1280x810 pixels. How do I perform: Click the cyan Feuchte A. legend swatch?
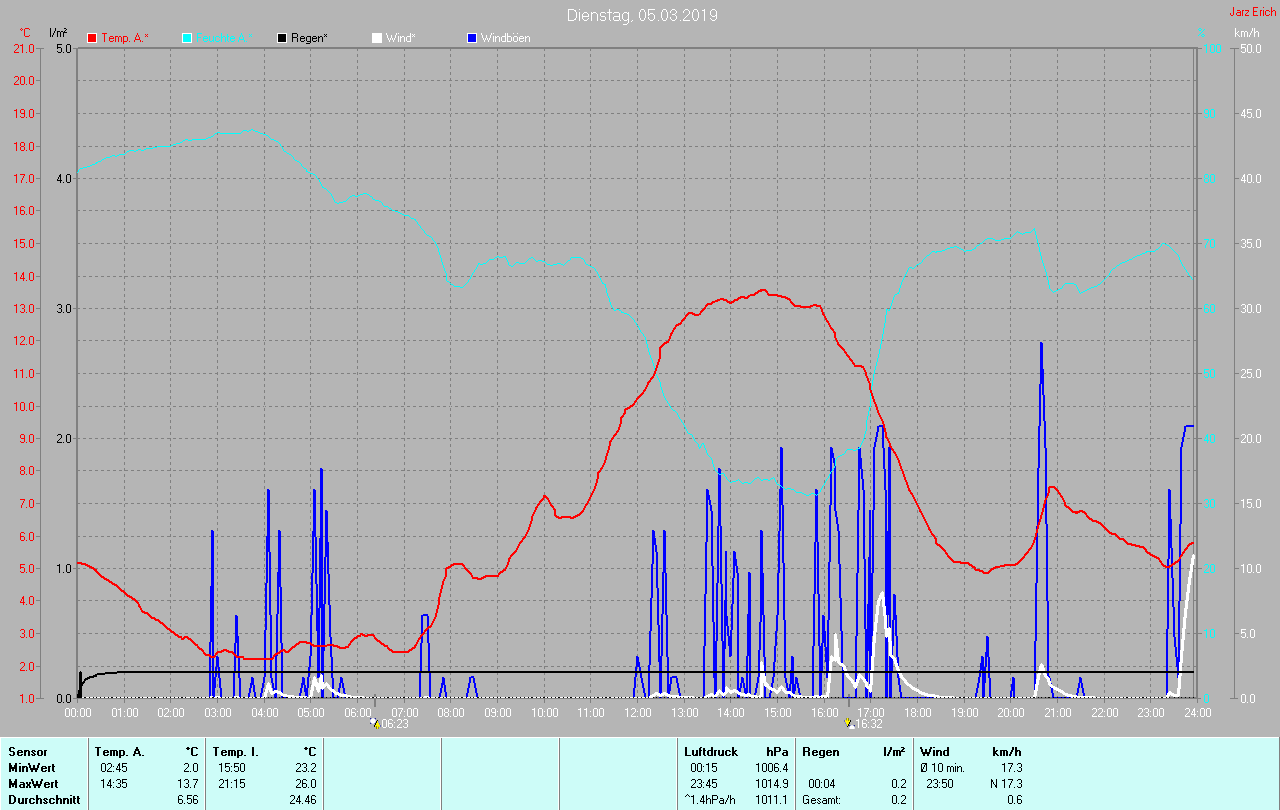coord(187,38)
